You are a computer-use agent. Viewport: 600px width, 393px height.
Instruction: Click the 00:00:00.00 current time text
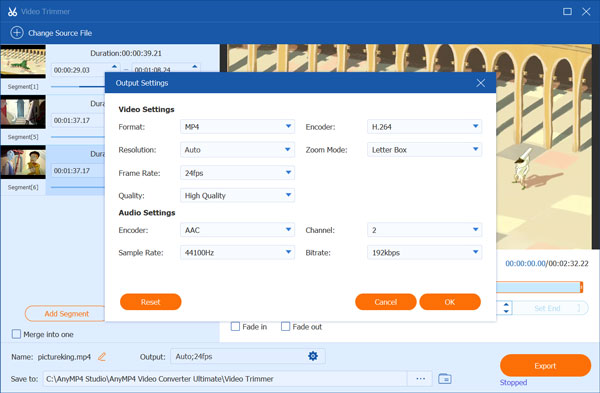pyautogui.click(x=525, y=263)
